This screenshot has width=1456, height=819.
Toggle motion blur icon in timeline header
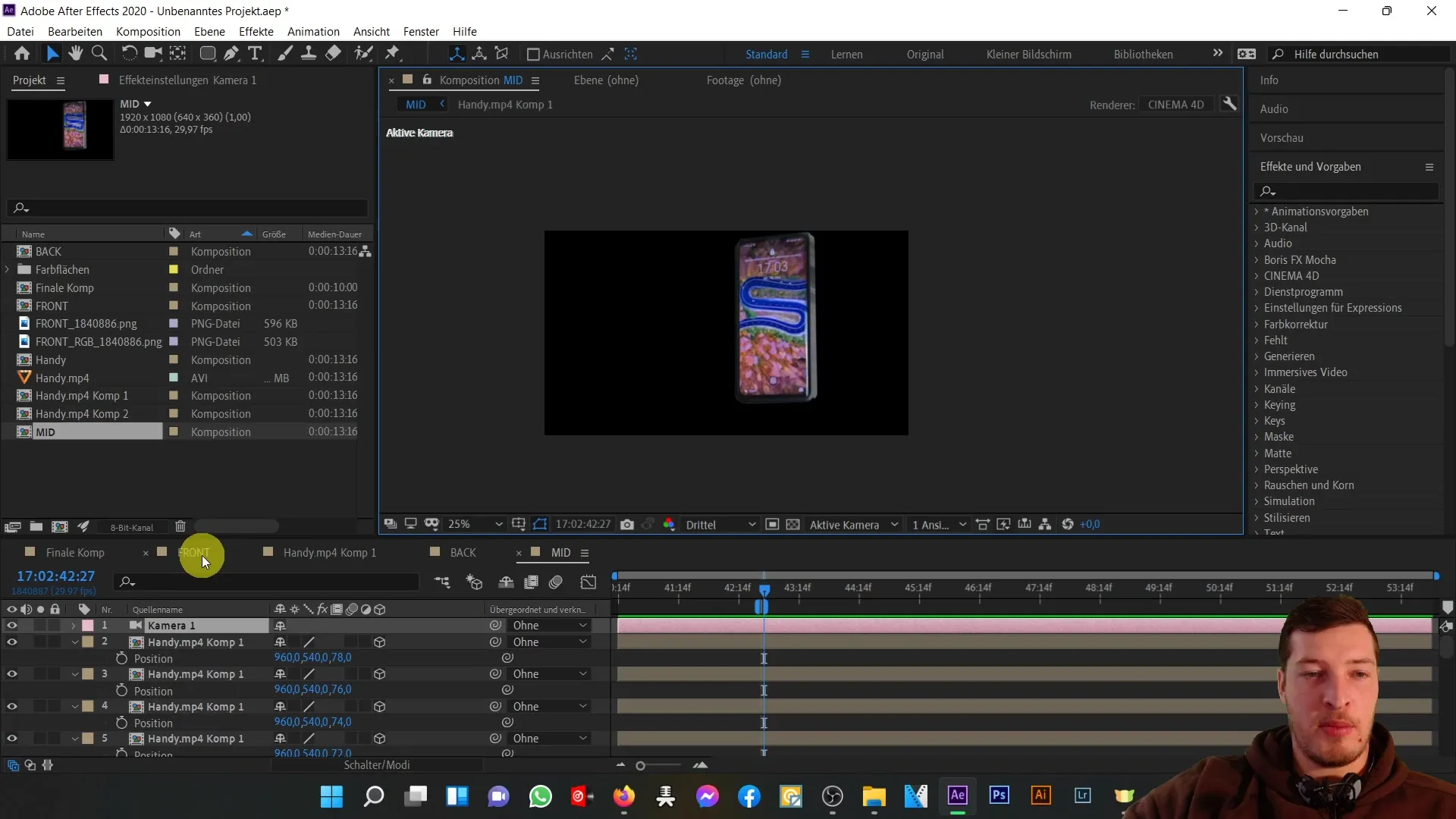click(x=556, y=582)
